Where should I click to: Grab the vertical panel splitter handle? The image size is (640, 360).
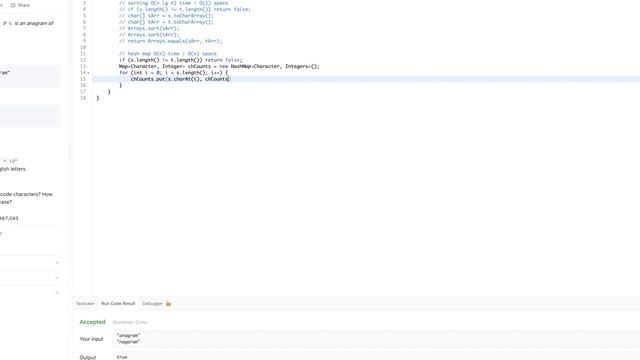coord(70,151)
